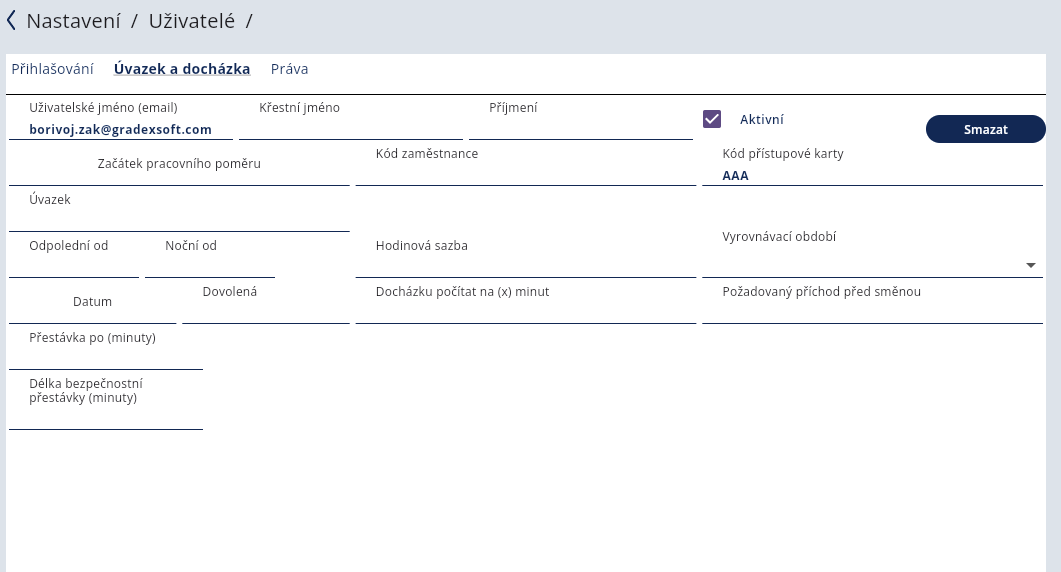Go to Nastavení in the breadcrumb
1061x572 pixels.
point(74,20)
